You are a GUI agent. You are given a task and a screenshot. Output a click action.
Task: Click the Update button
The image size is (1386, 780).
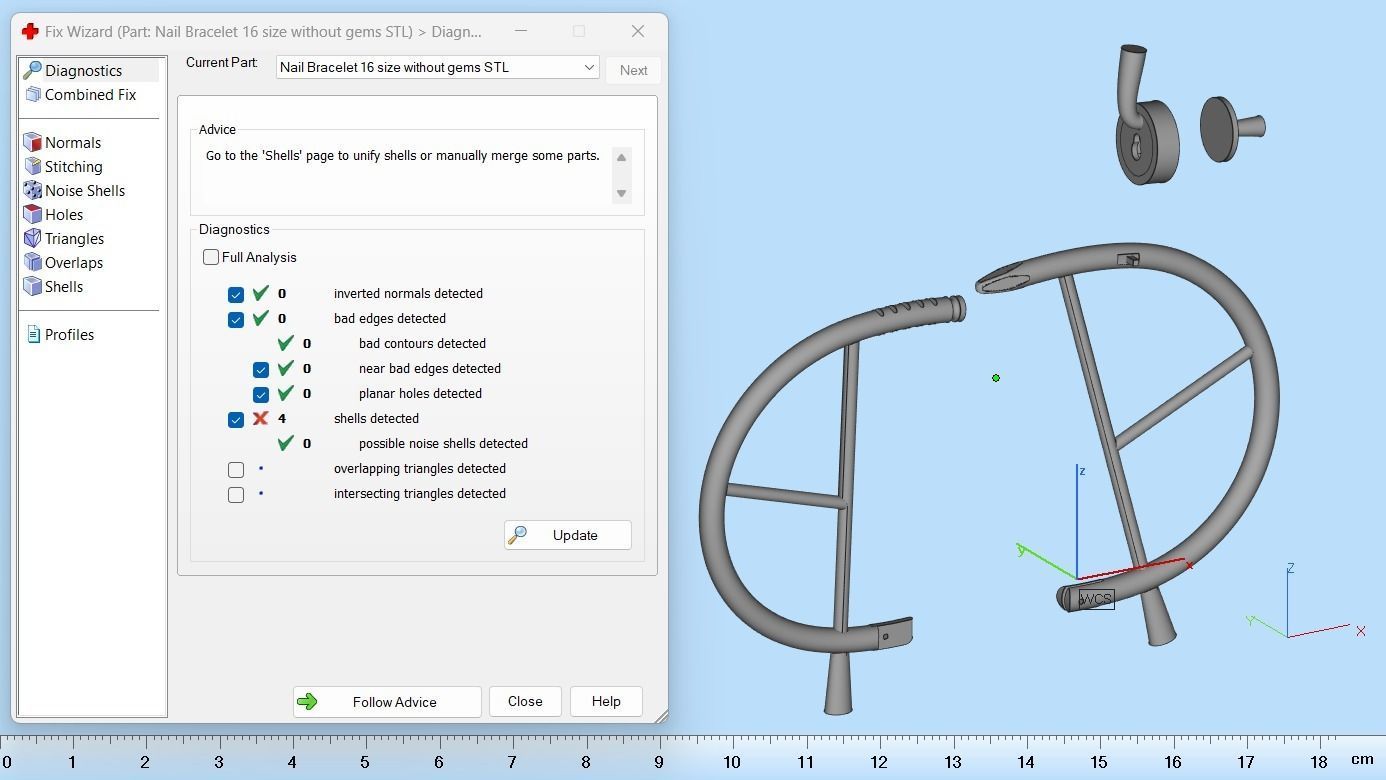coord(568,535)
